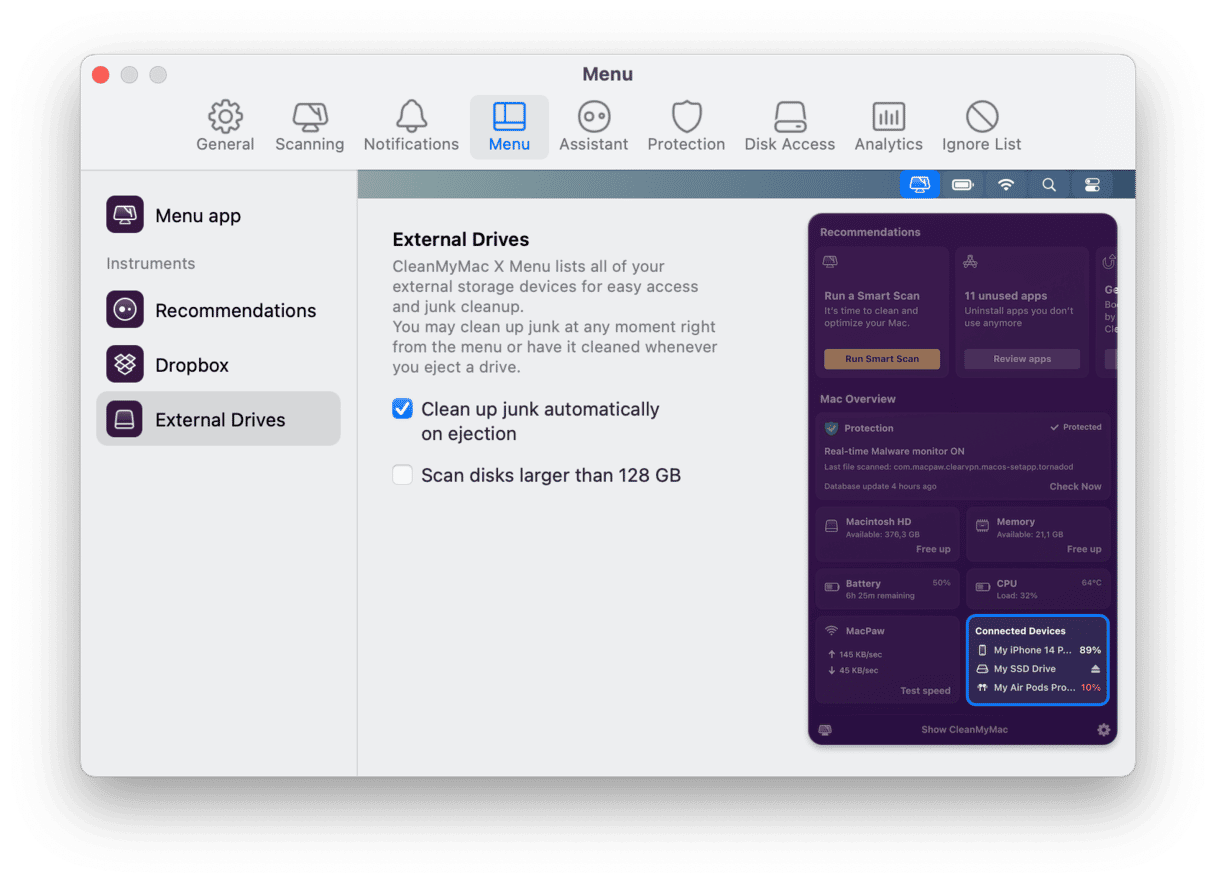Switch to the Scanning preferences tab

coord(309,127)
